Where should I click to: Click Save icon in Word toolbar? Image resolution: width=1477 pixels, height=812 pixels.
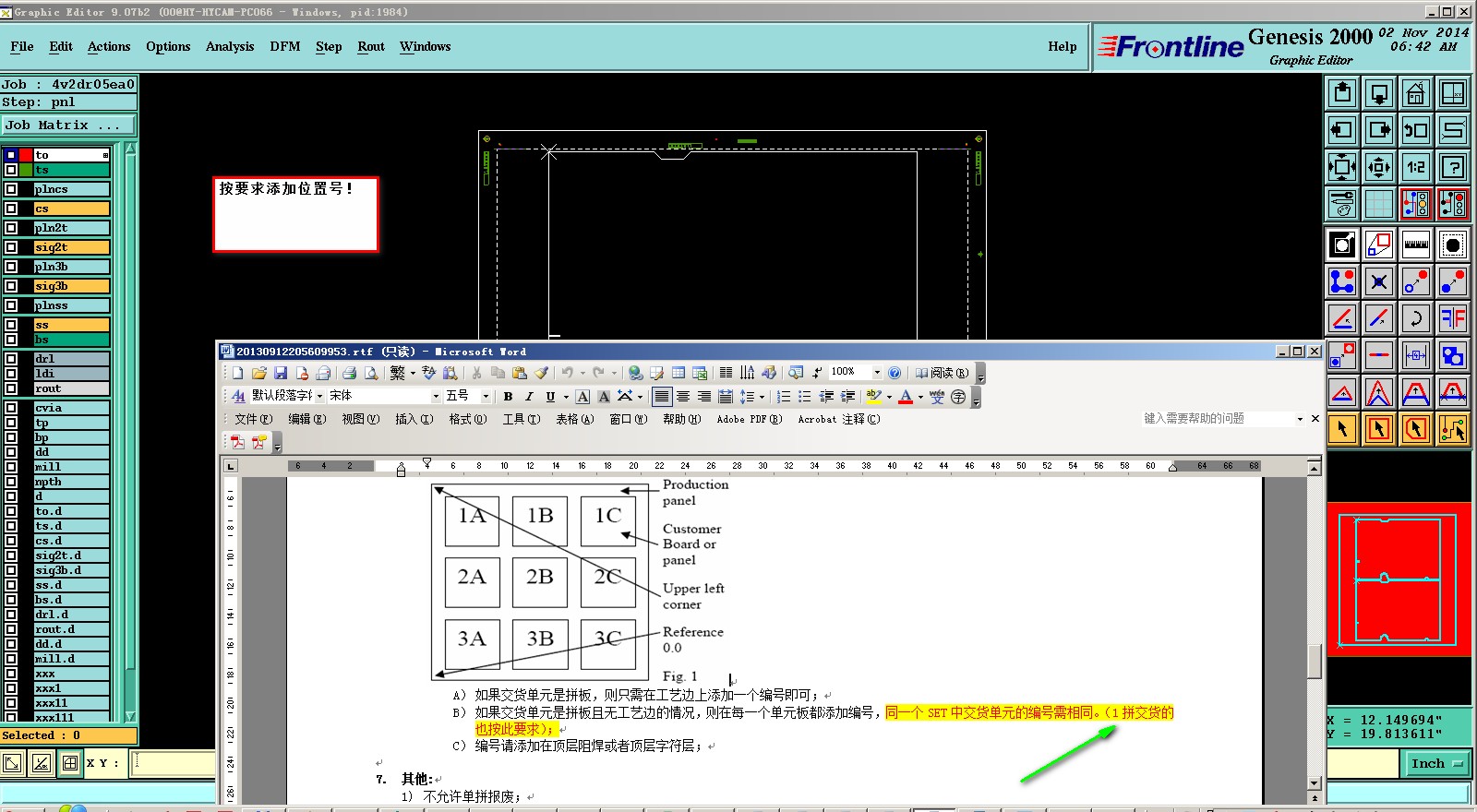point(281,373)
